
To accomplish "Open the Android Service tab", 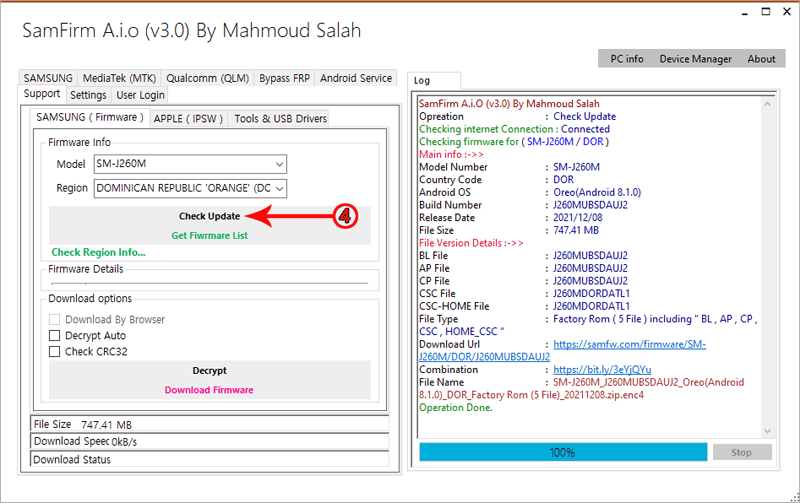I will coord(356,78).
